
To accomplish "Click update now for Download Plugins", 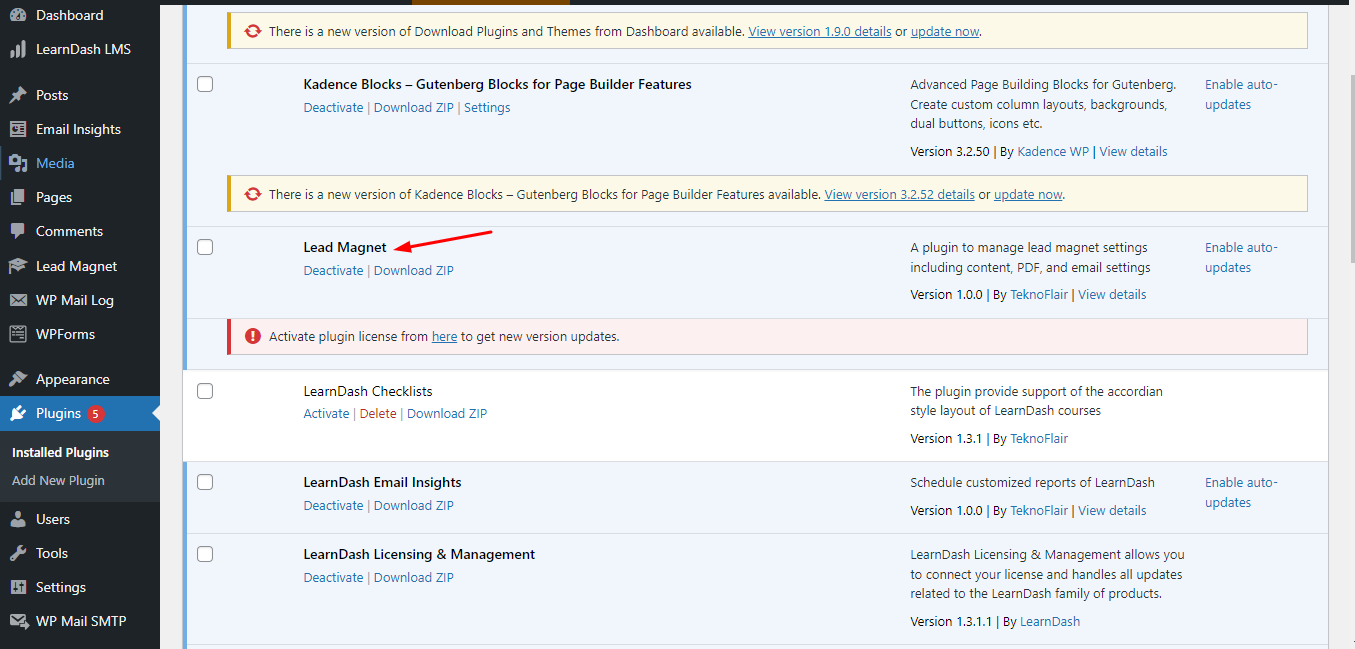I will [945, 31].
